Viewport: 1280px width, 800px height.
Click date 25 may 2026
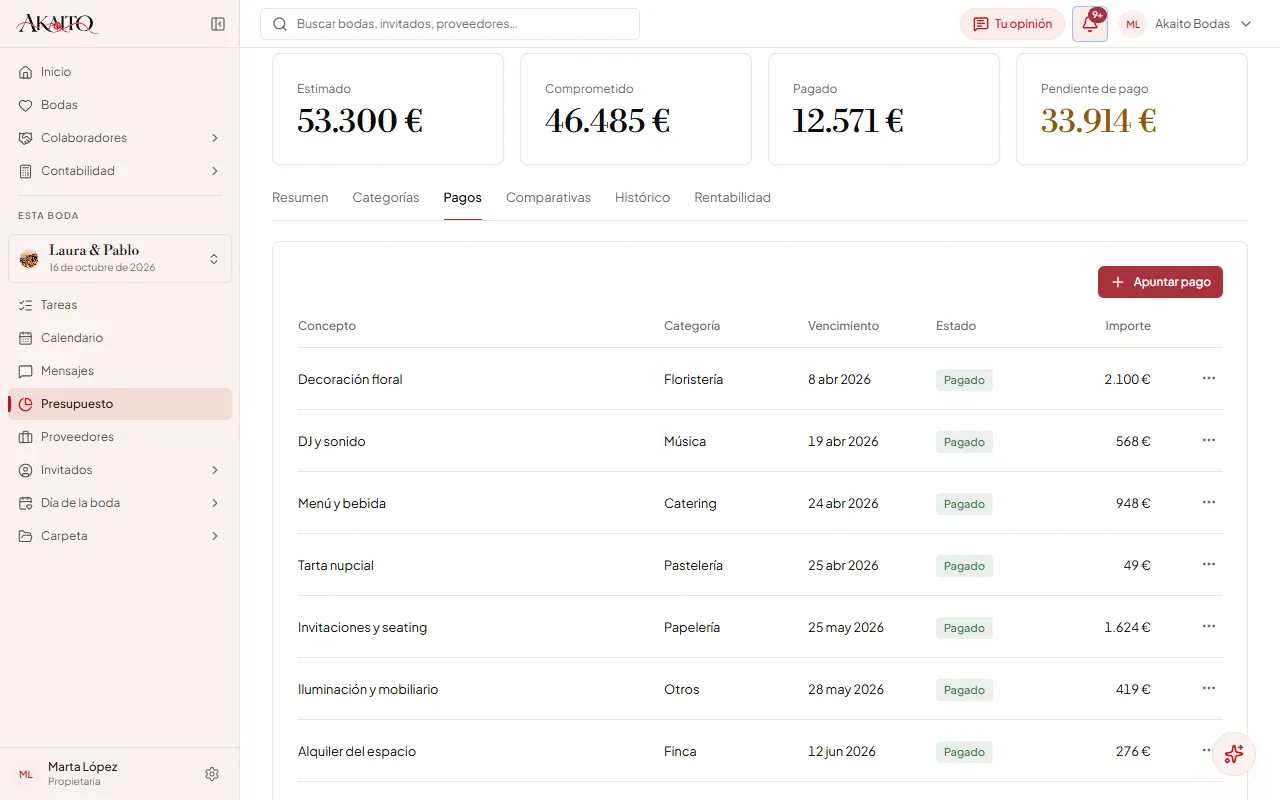(x=846, y=628)
